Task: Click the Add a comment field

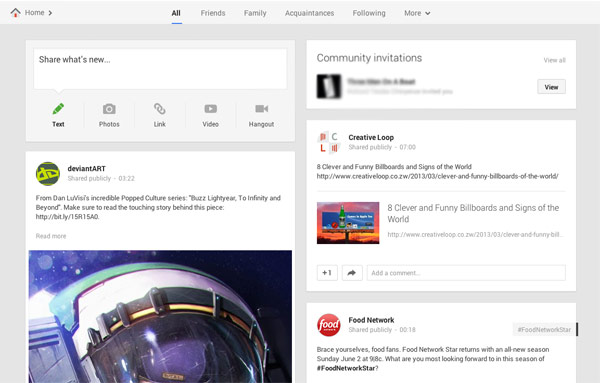Action: [x=466, y=273]
